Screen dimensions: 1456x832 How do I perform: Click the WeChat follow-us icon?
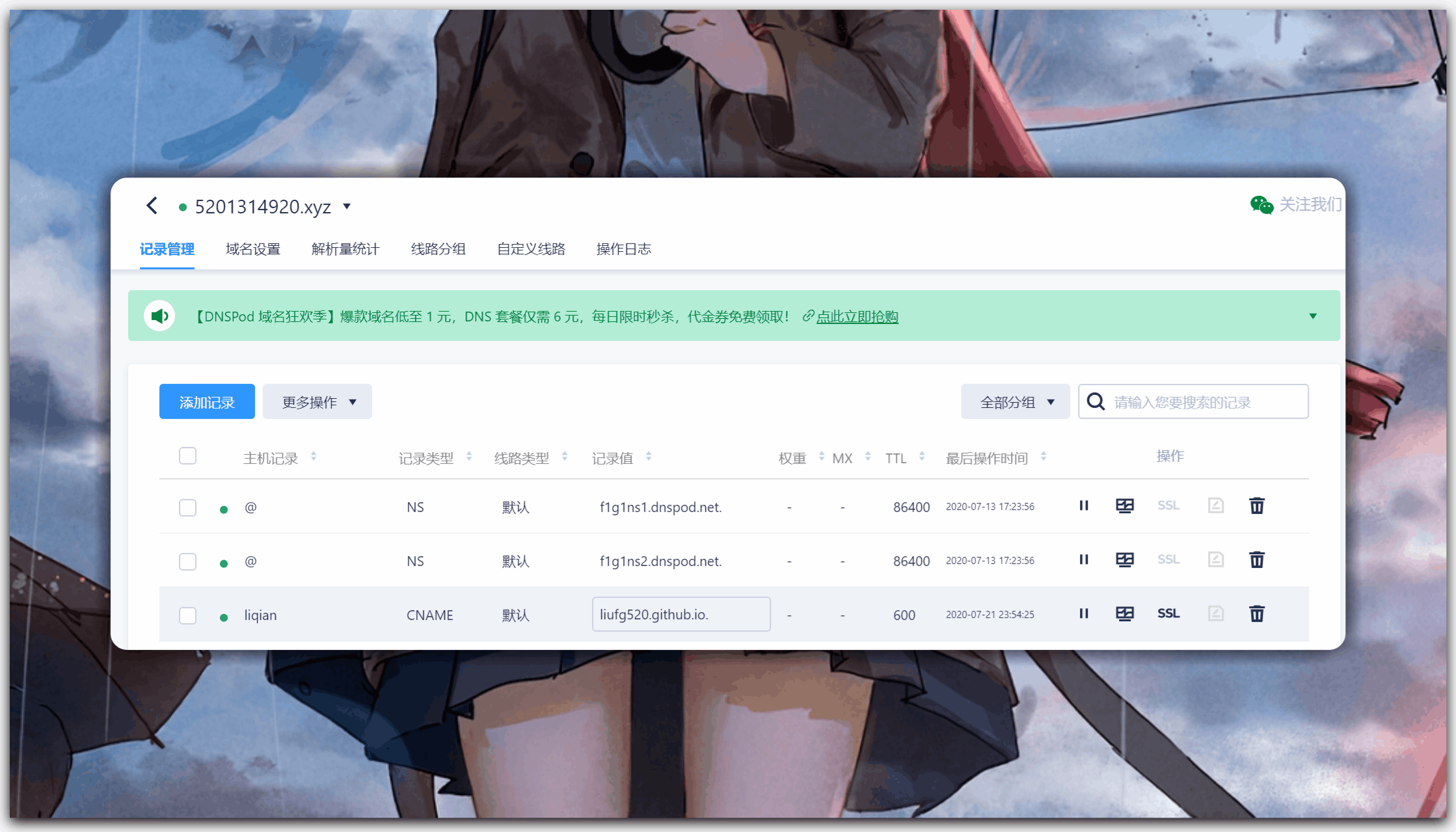coord(1261,205)
